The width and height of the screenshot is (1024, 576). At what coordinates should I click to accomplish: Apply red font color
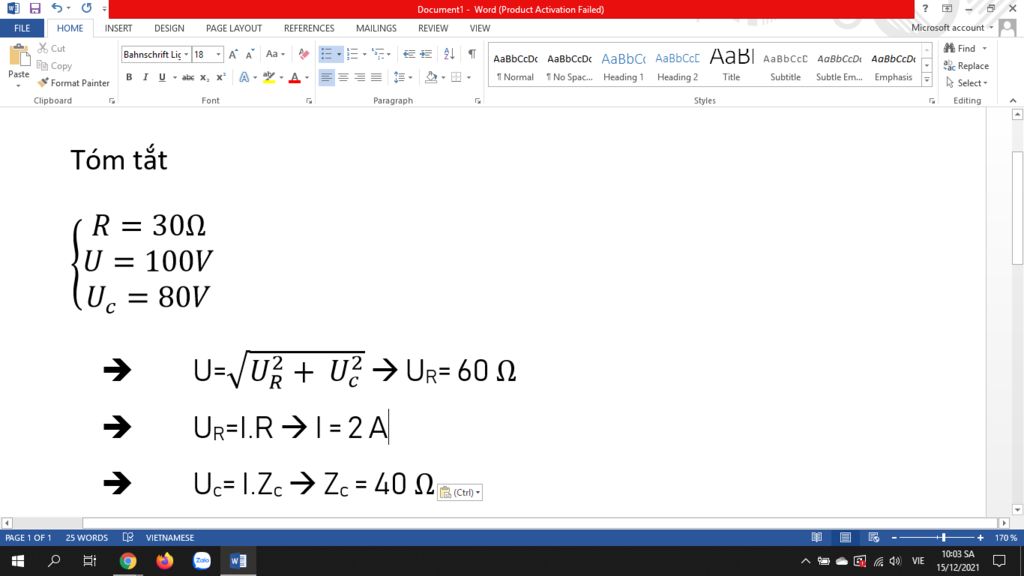295,77
